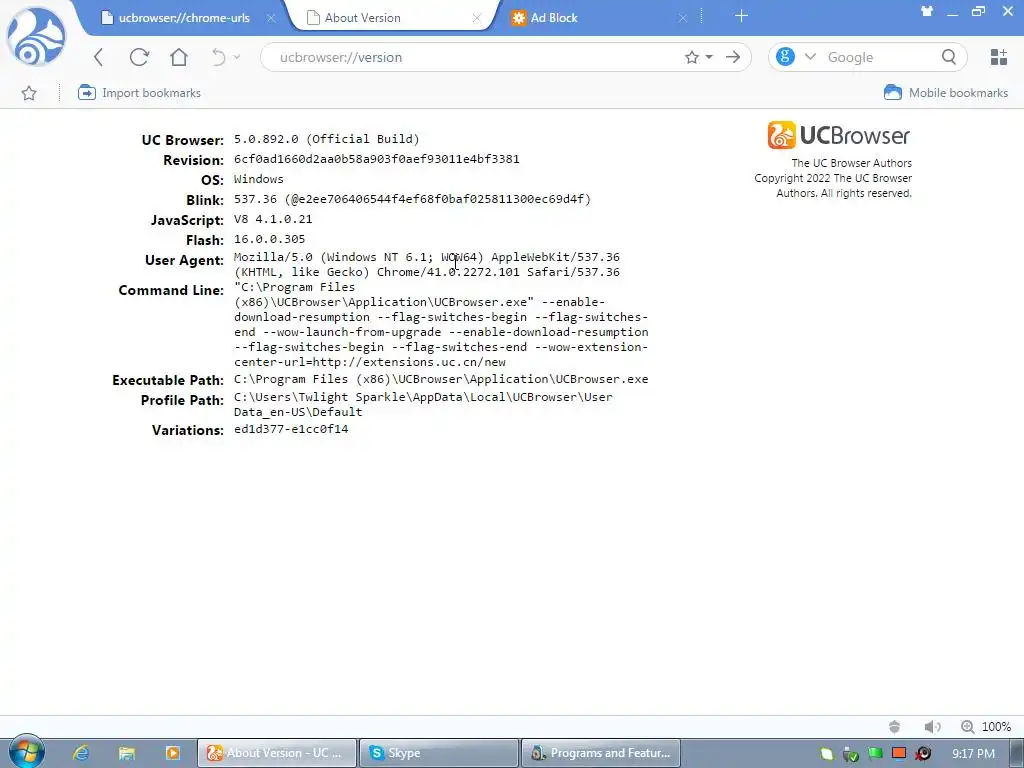Click the About Version taskbar button
The height and width of the screenshot is (768, 1024).
pos(277,753)
